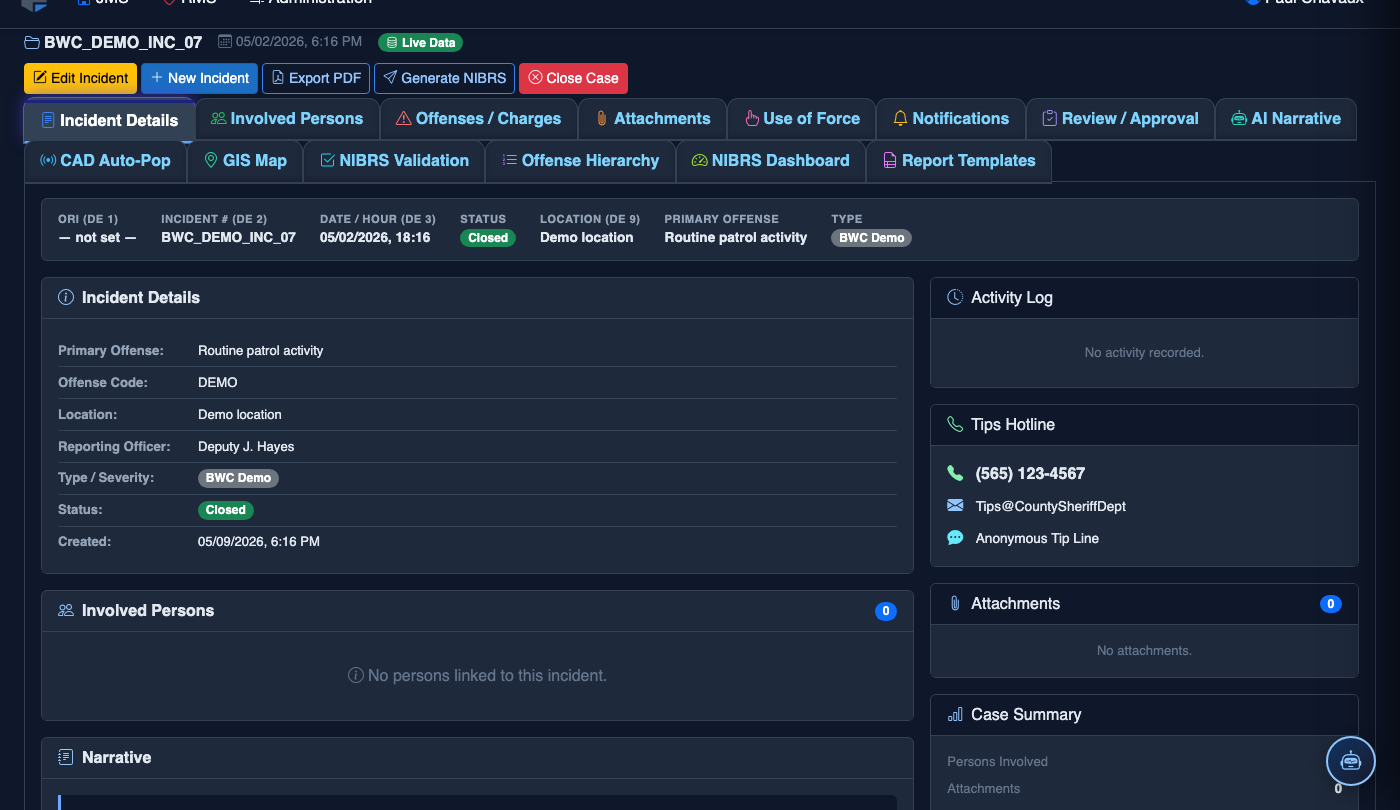Viewport: 1400px width, 810px height.
Task: Click the Tips@CountySheriffDept email text
Action: click(1051, 506)
